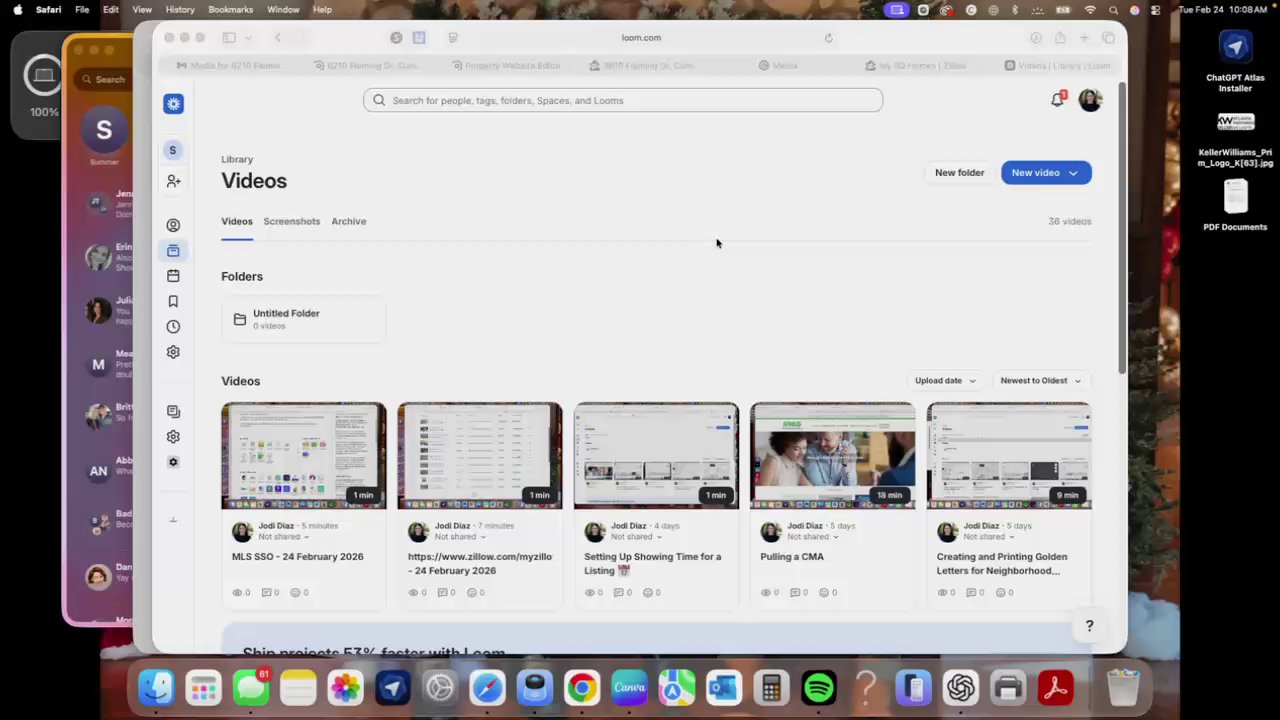Viewport: 1280px width, 720px height.
Task: Open the clock history icon in sidebar
Action: (x=173, y=326)
